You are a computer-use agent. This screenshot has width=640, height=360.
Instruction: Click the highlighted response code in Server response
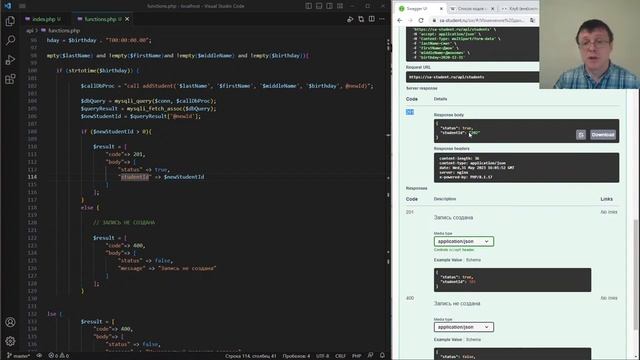(410, 112)
